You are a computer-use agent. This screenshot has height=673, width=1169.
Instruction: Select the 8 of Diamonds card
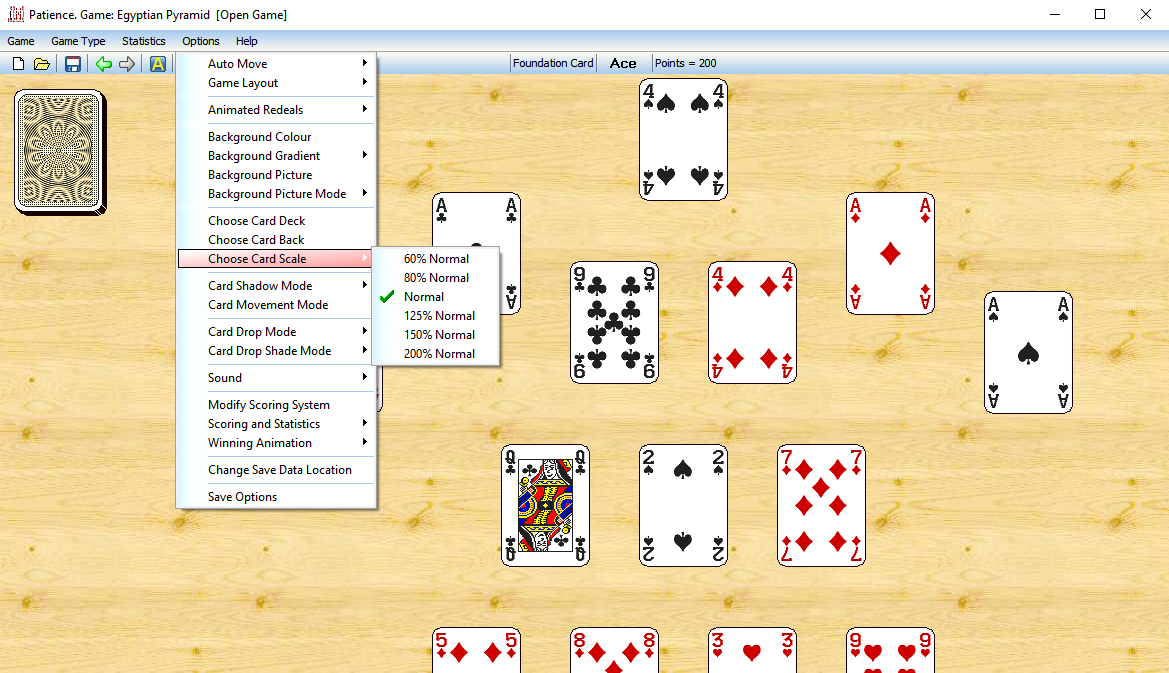[x=614, y=651]
